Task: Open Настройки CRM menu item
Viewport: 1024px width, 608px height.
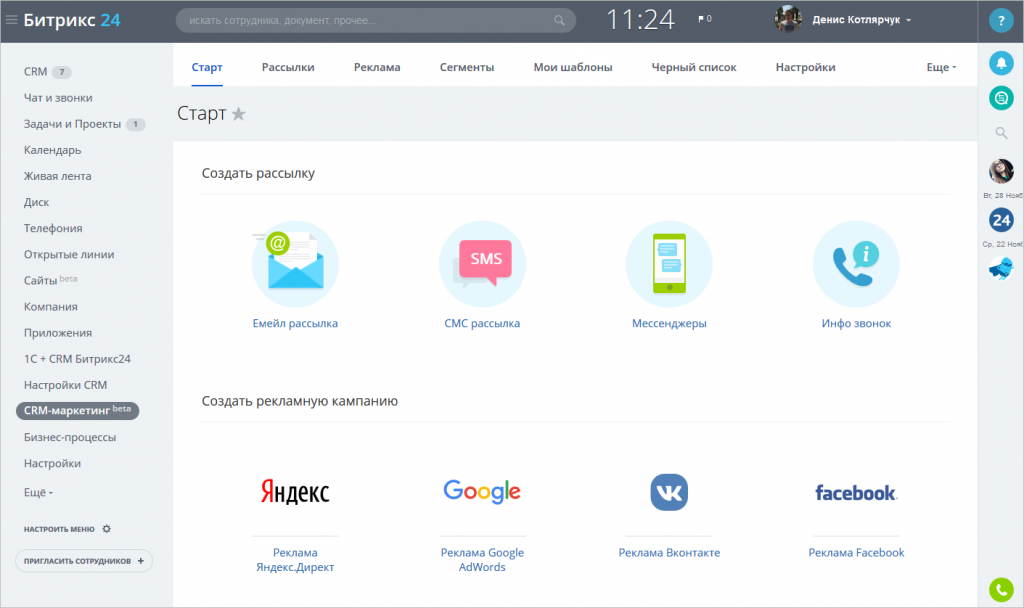Action: pos(65,385)
